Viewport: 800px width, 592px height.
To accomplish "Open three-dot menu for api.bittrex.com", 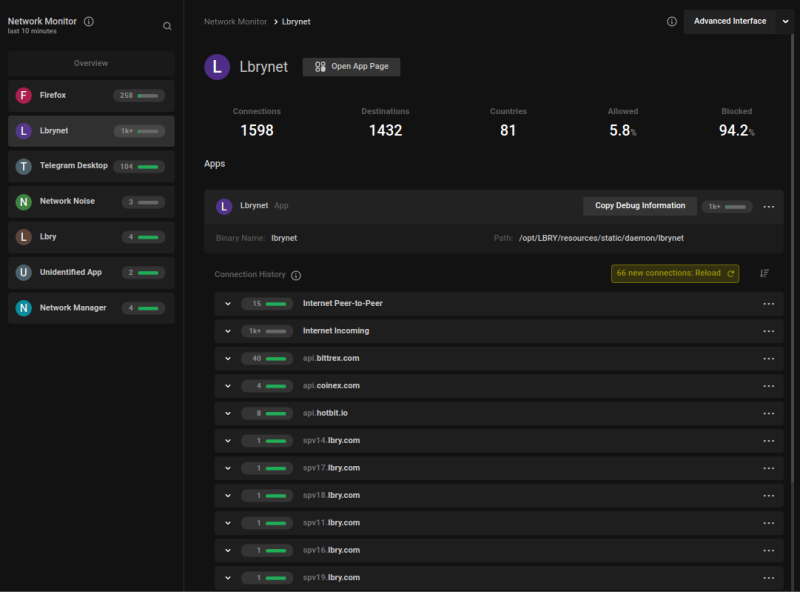I will coord(769,358).
